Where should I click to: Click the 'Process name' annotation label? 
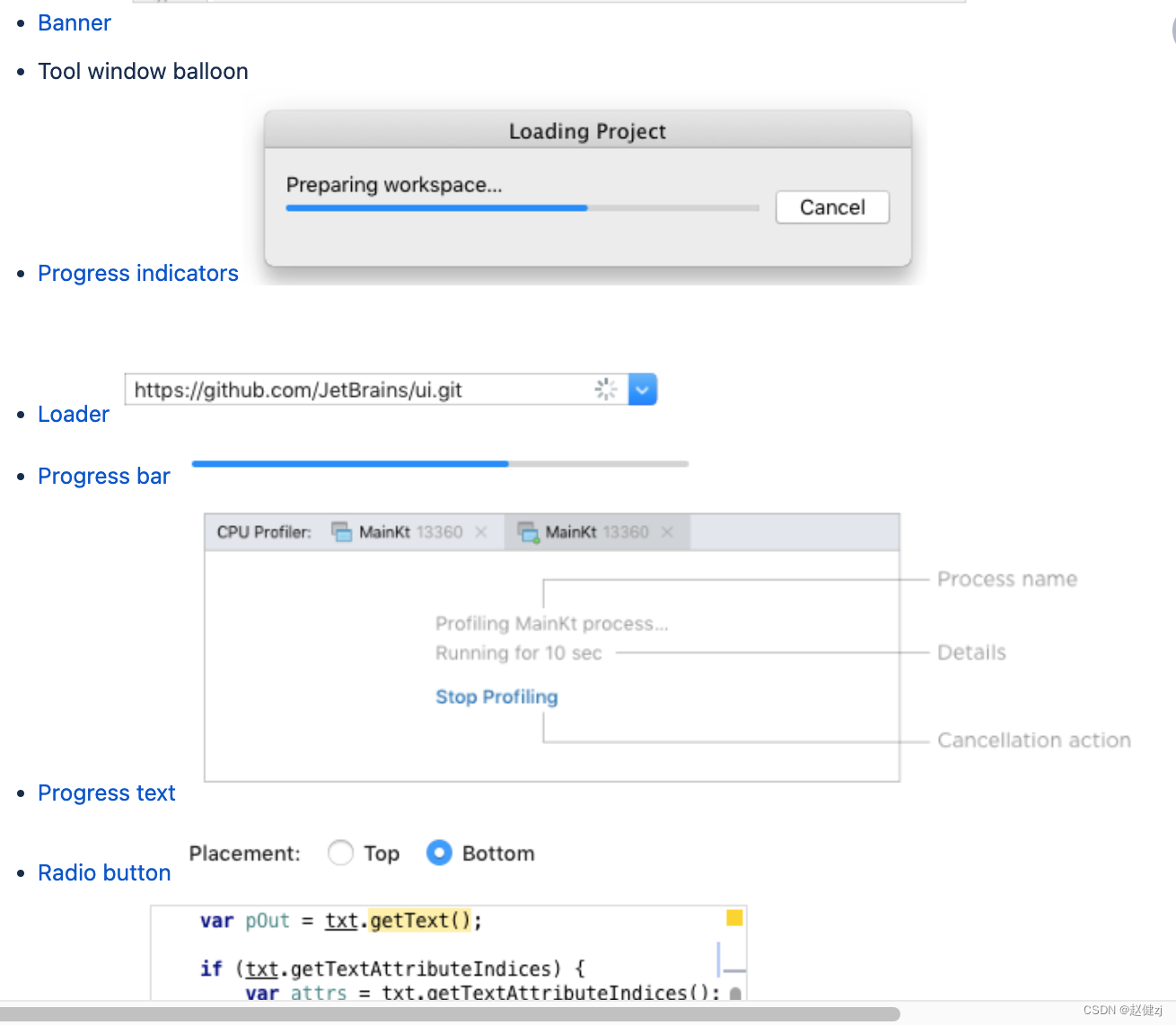click(1006, 580)
